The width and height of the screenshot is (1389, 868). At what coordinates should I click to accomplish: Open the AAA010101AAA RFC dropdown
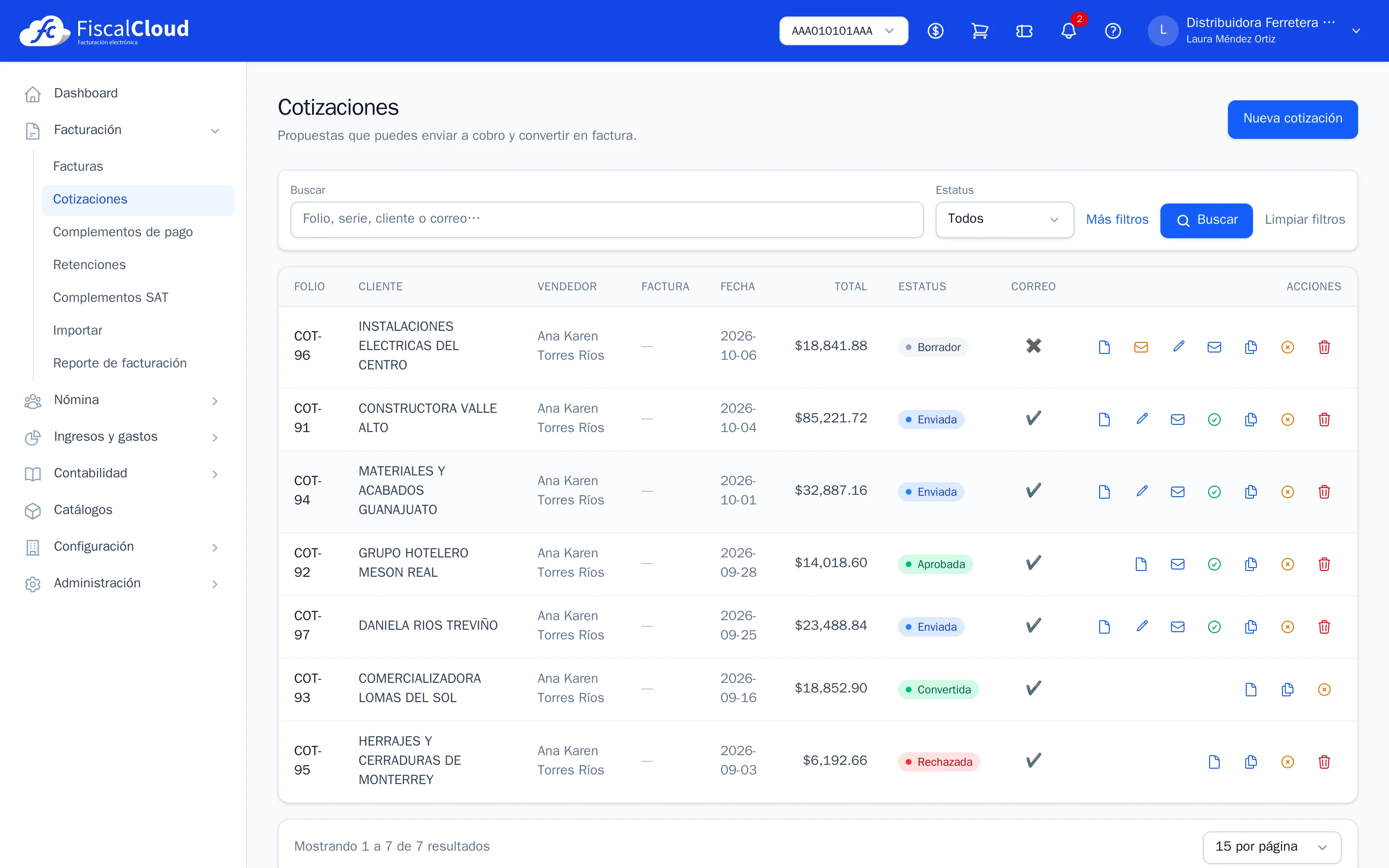(x=843, y=31)
